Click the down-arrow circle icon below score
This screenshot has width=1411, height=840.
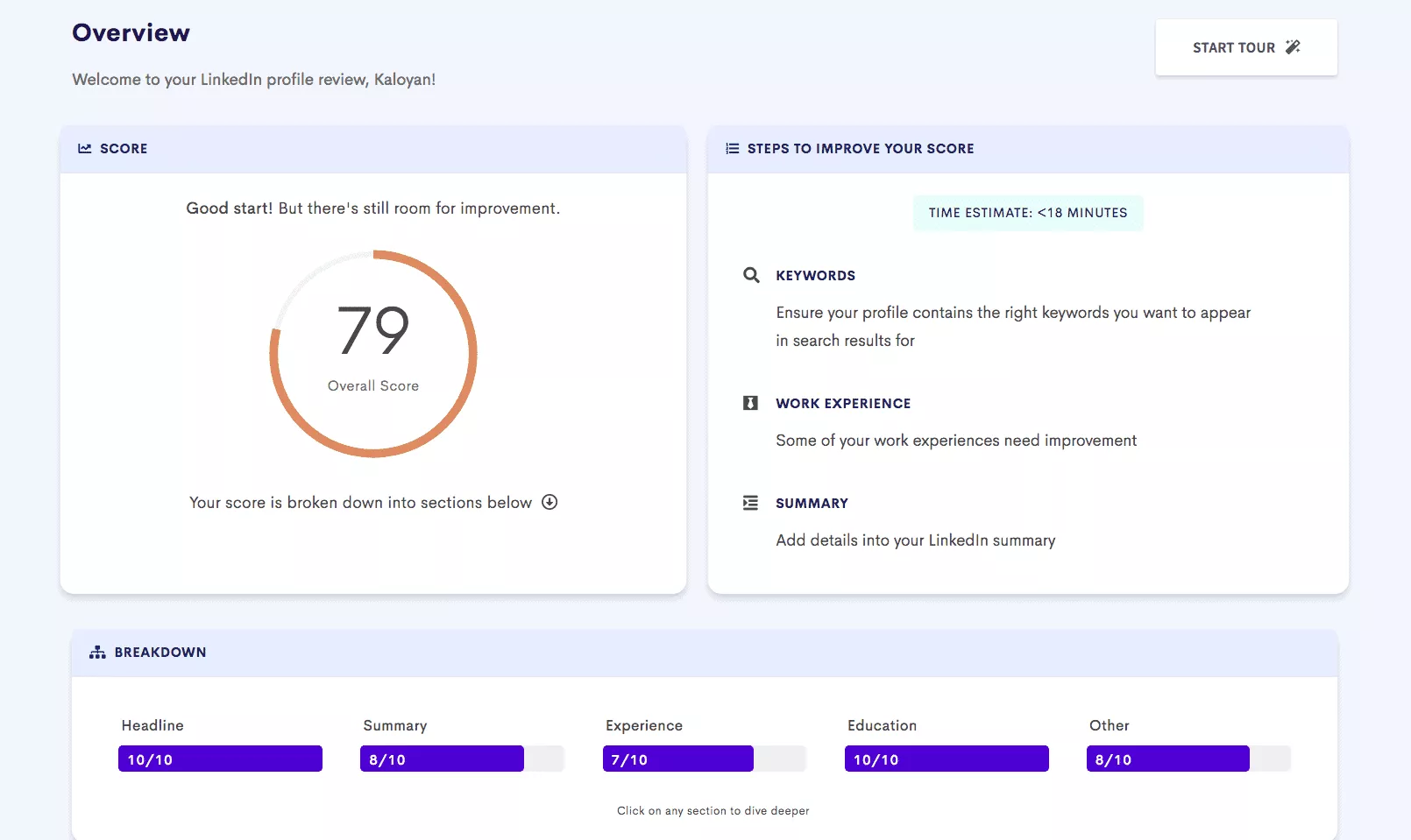(550, 502)
